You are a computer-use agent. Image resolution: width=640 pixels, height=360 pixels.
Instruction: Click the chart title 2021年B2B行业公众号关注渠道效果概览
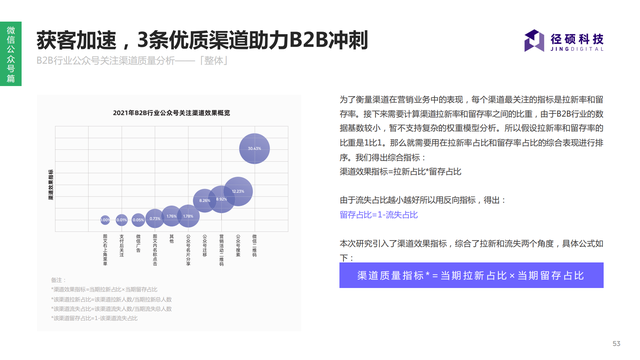pyautogui.click(x=171, y=113)
